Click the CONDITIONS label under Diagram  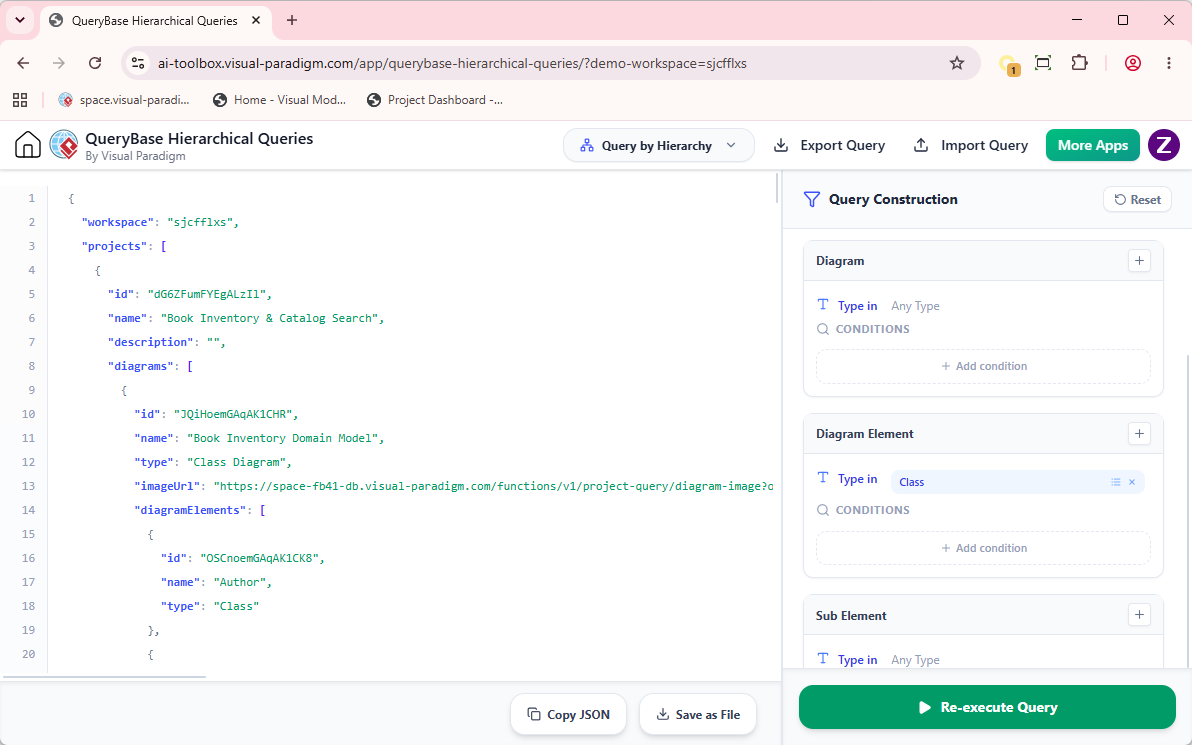tap(873, 329)
